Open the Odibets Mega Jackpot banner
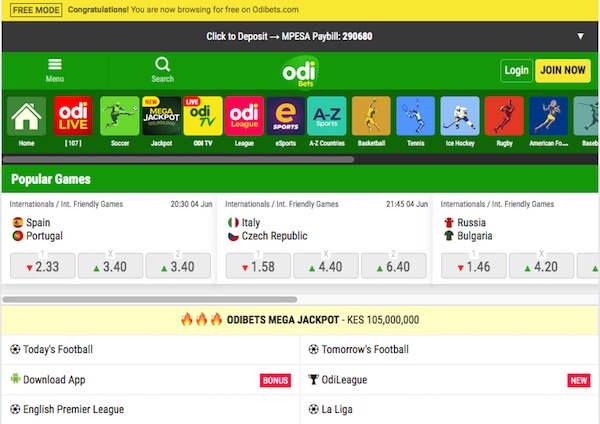Viewport: 600px width, 424px height. 300,320
